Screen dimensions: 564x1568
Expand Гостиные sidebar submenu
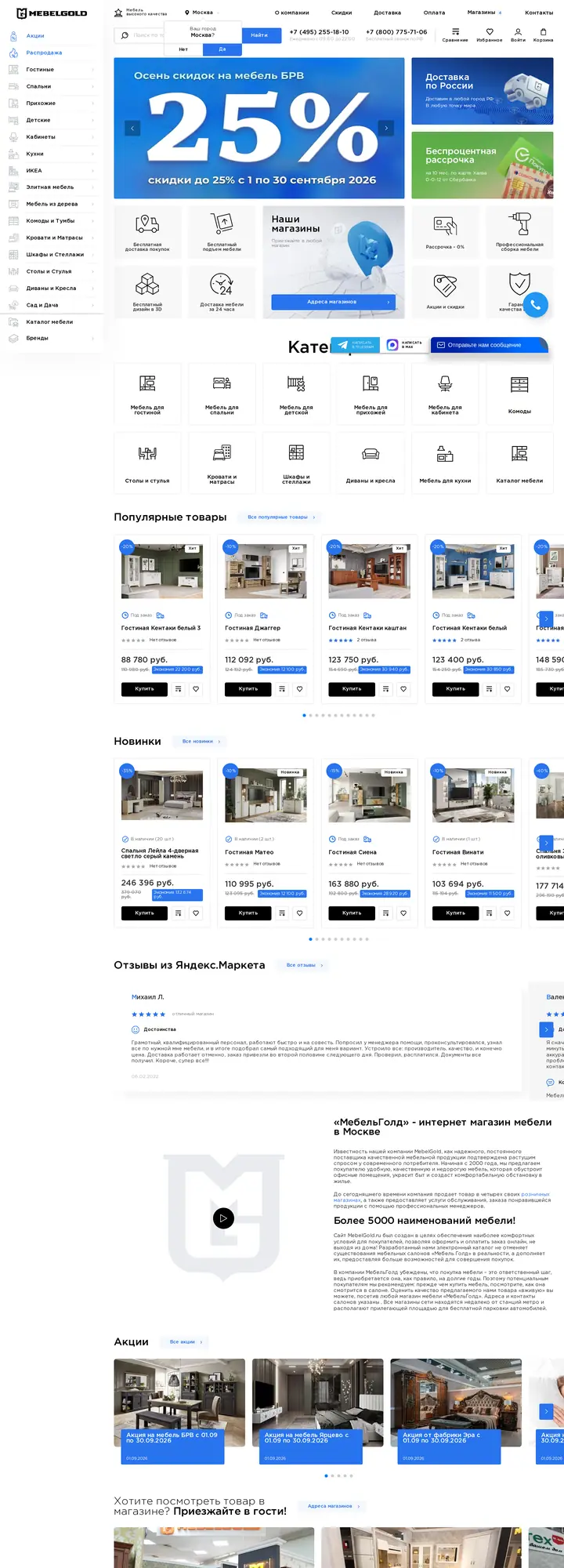tap(92, 70)
